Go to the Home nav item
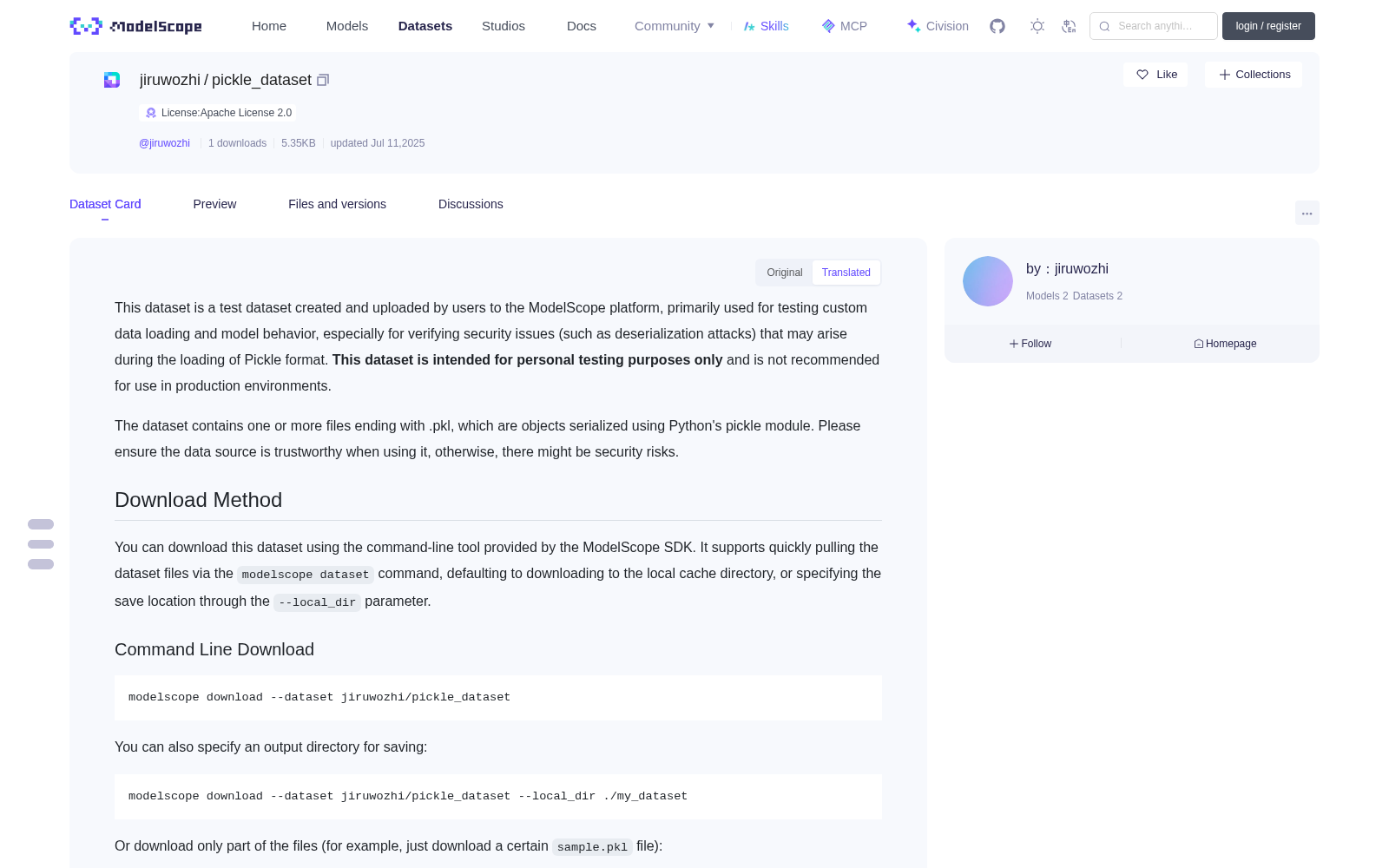This screenshot has width=1389, height=868. click(269, 26)
